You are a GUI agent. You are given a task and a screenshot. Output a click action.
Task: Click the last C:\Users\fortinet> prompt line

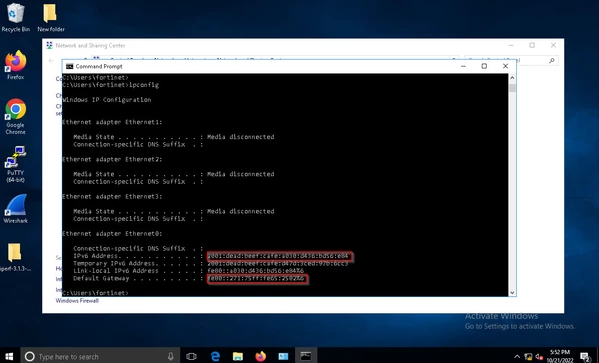(96, 293)
